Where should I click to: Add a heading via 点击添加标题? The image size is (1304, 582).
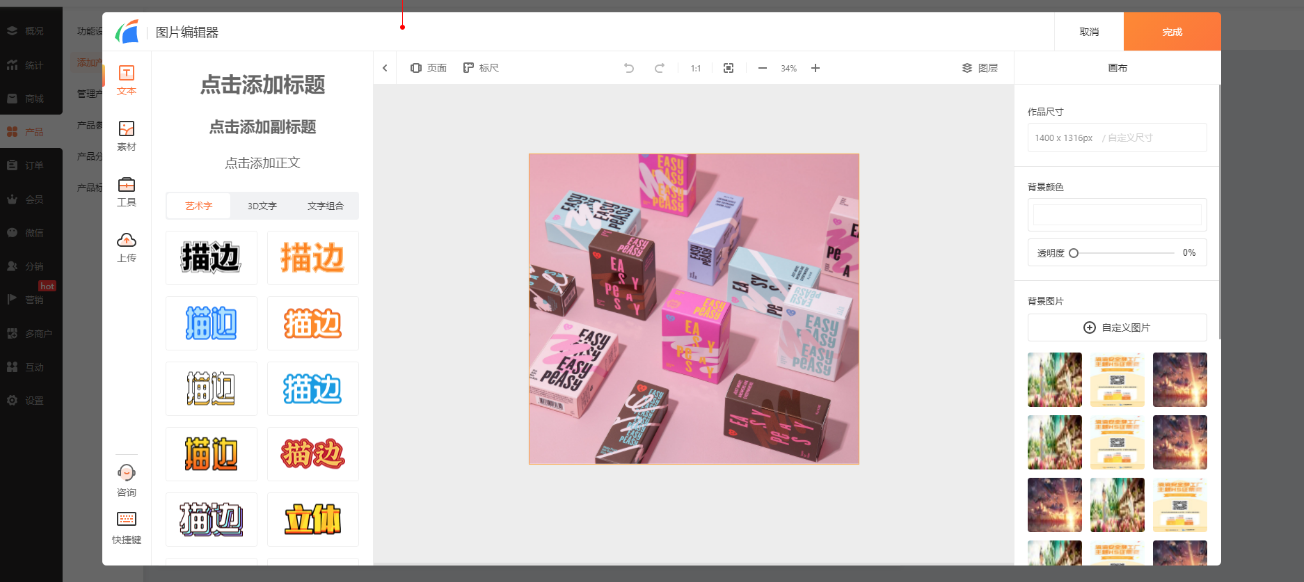coord(263,85)
